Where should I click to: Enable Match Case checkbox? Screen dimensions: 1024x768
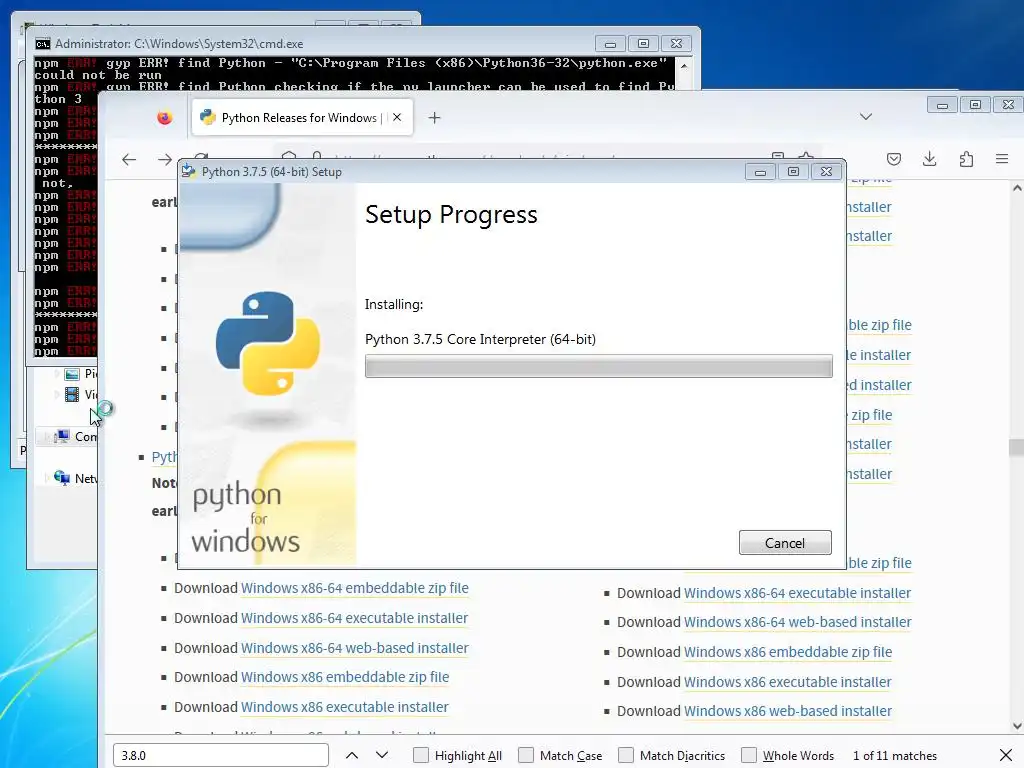pos(526,755)
